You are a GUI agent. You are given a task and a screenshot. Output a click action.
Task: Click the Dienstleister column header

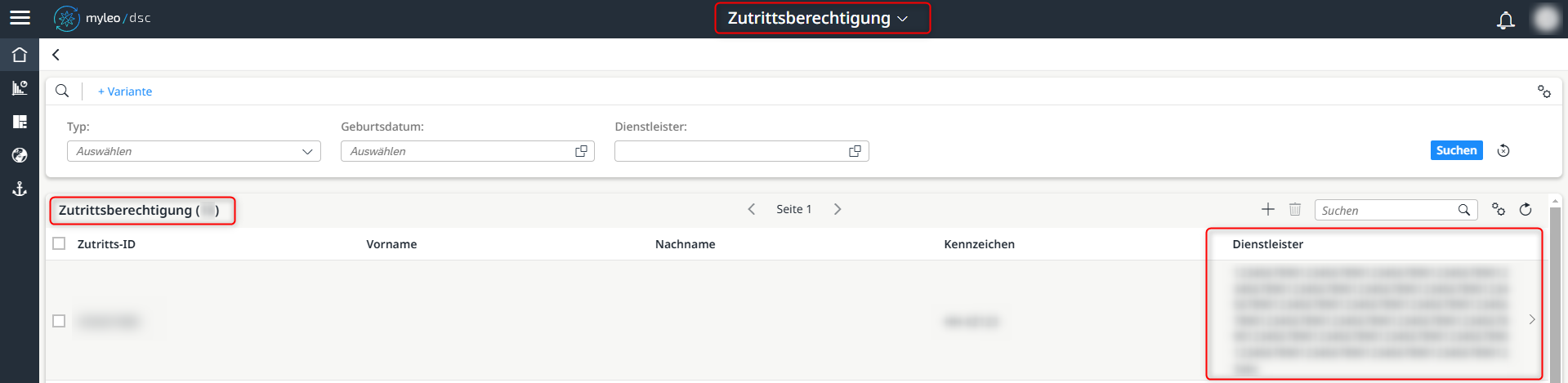coord(1267,244)
